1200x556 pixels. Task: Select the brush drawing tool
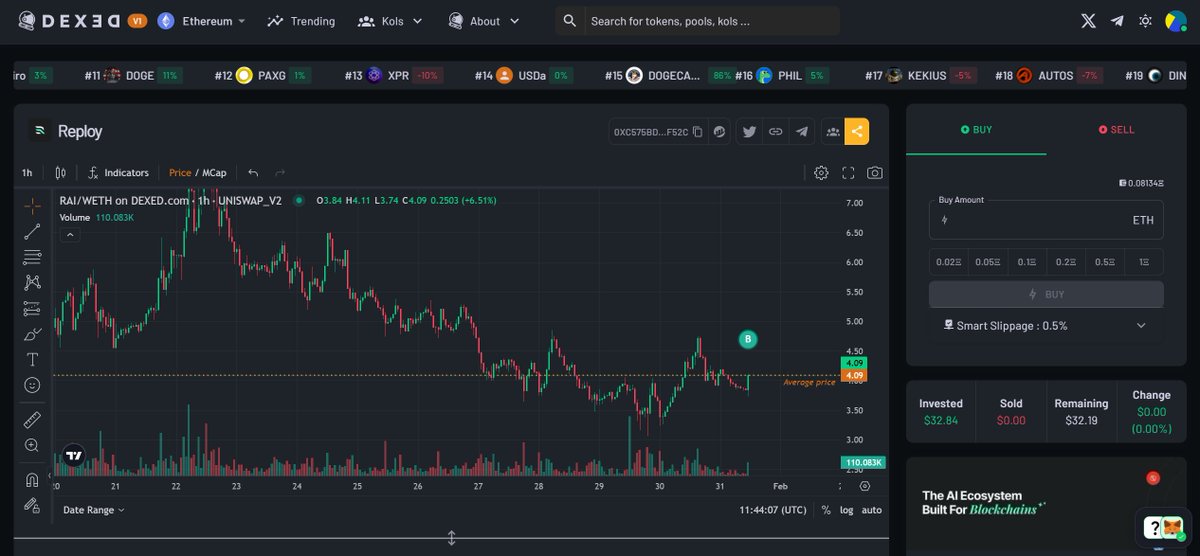[x=33, y=334]
